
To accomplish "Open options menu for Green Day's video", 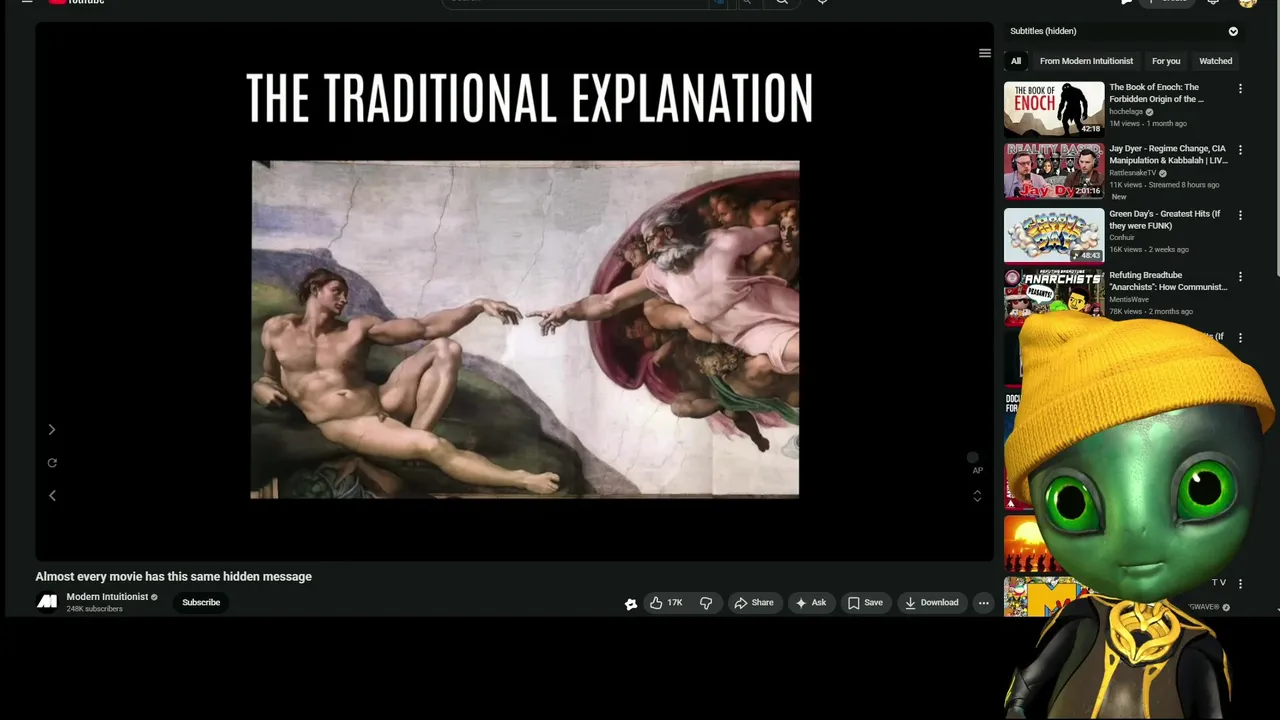I will point(1240,215).
